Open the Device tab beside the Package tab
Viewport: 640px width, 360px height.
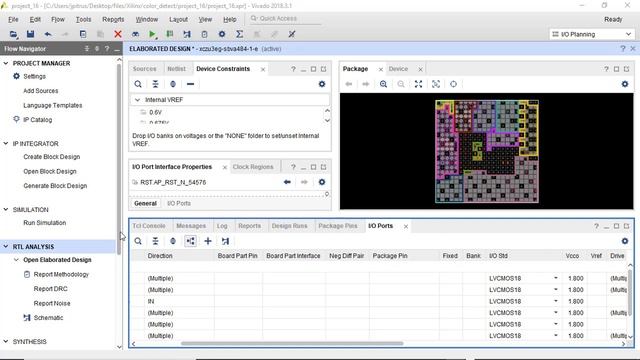pyautogui.click(x=398, y=69)
